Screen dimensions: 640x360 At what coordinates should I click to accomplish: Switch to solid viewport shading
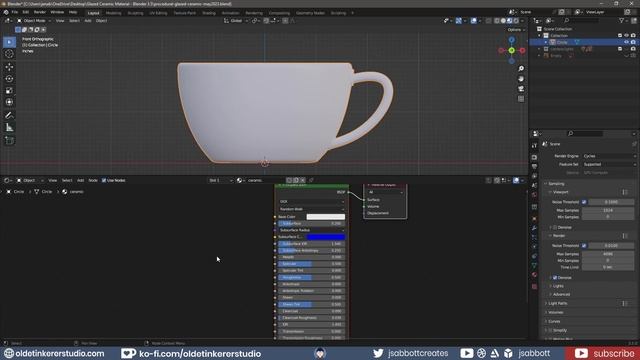[503, 20]
